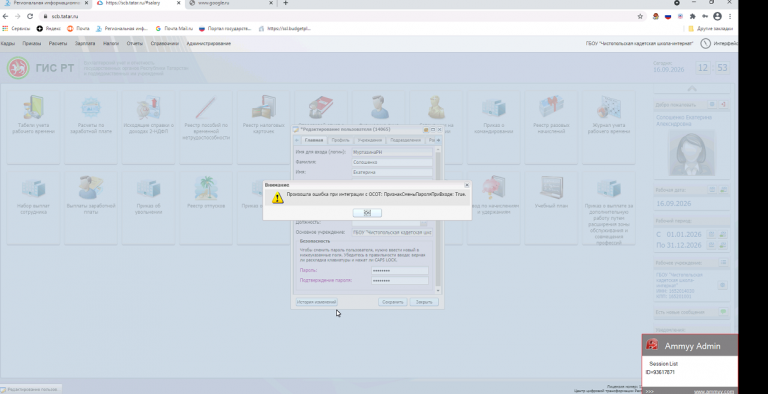Switch to Учреждения tab in user editor
The image size is (768, 394).
click(x=369, y=140)
